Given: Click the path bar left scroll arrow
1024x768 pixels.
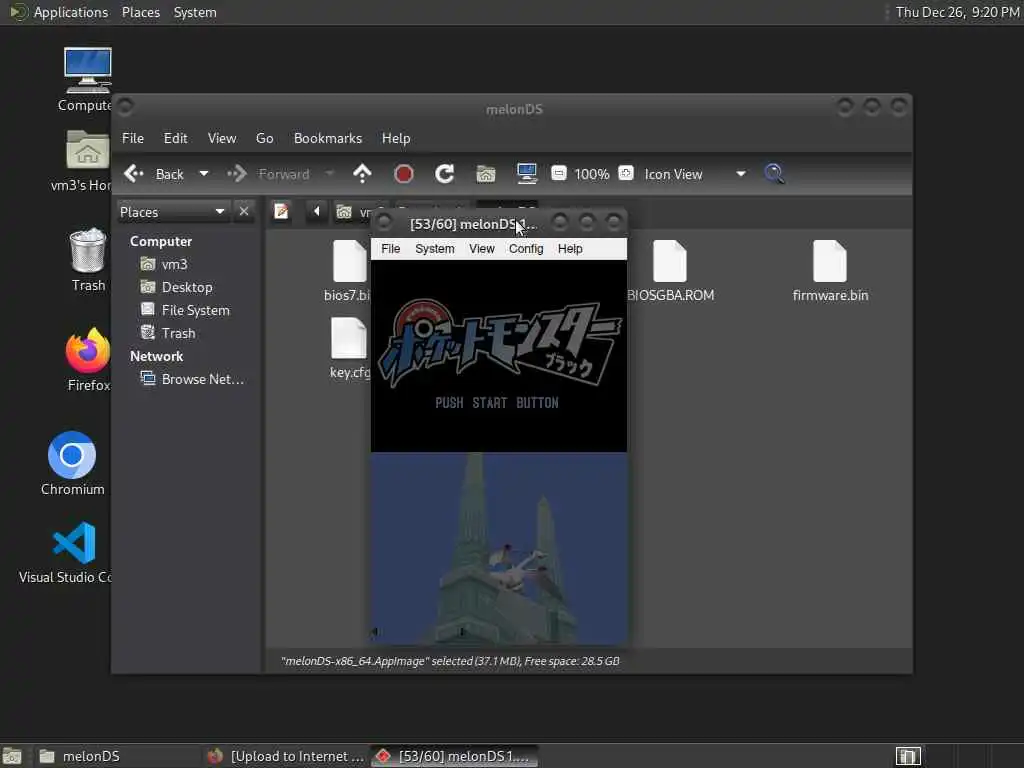Looking at the screenshot, I should click(317, 212).
